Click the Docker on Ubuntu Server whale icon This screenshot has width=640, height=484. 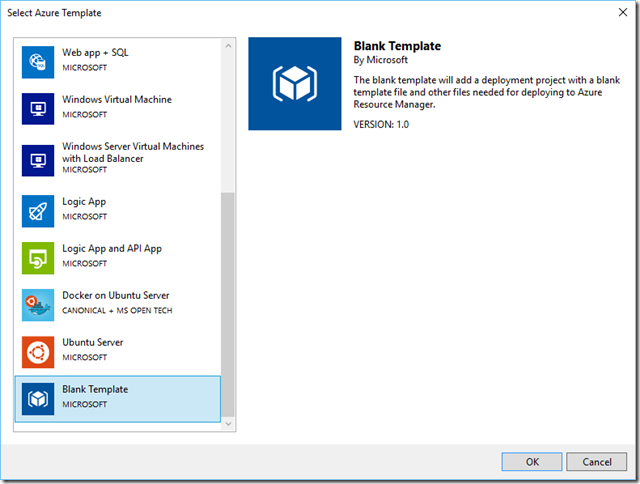tap(38, 305)
